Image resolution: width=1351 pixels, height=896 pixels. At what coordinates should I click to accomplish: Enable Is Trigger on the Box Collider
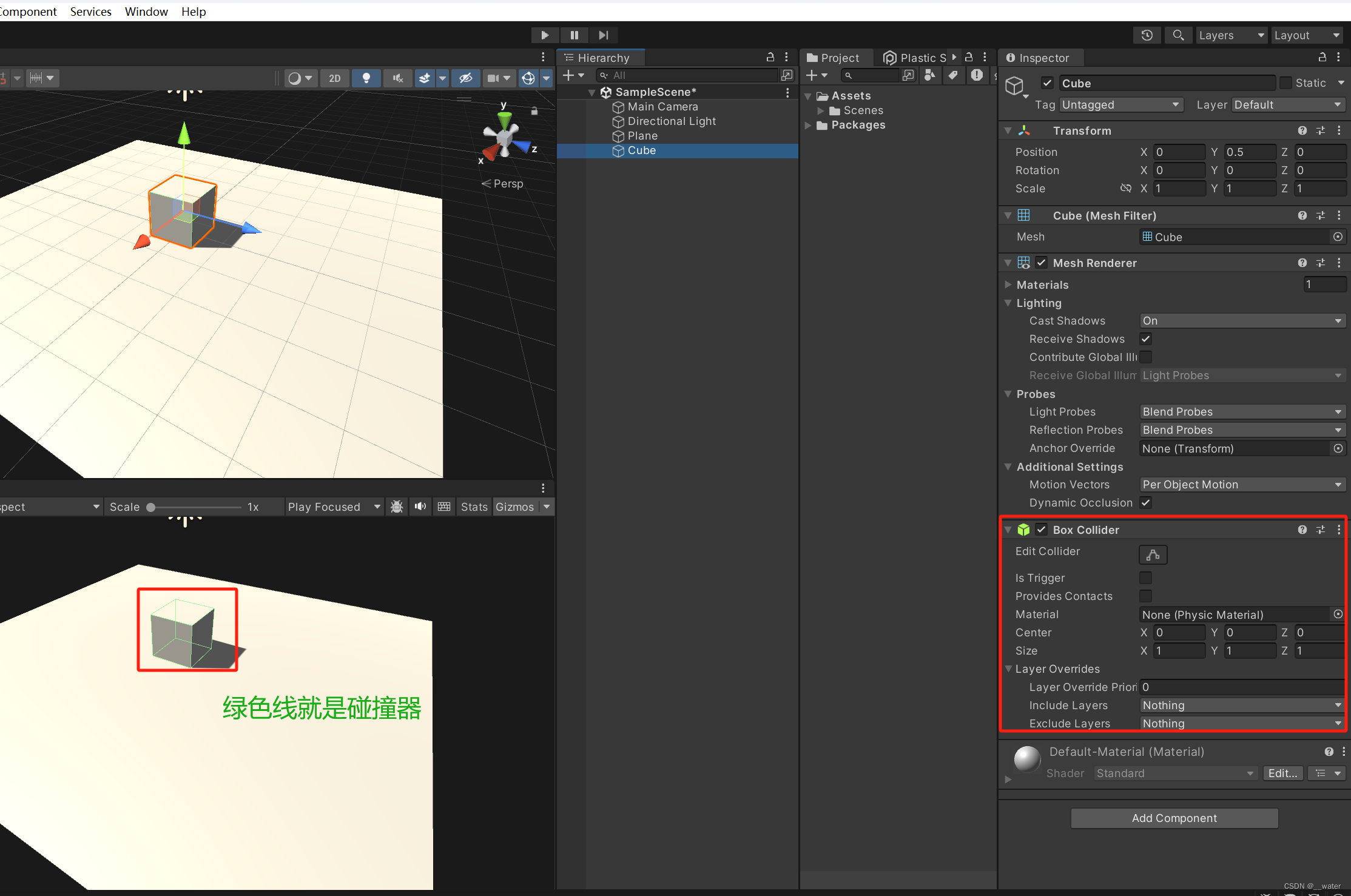click(x=1145, y=578)
